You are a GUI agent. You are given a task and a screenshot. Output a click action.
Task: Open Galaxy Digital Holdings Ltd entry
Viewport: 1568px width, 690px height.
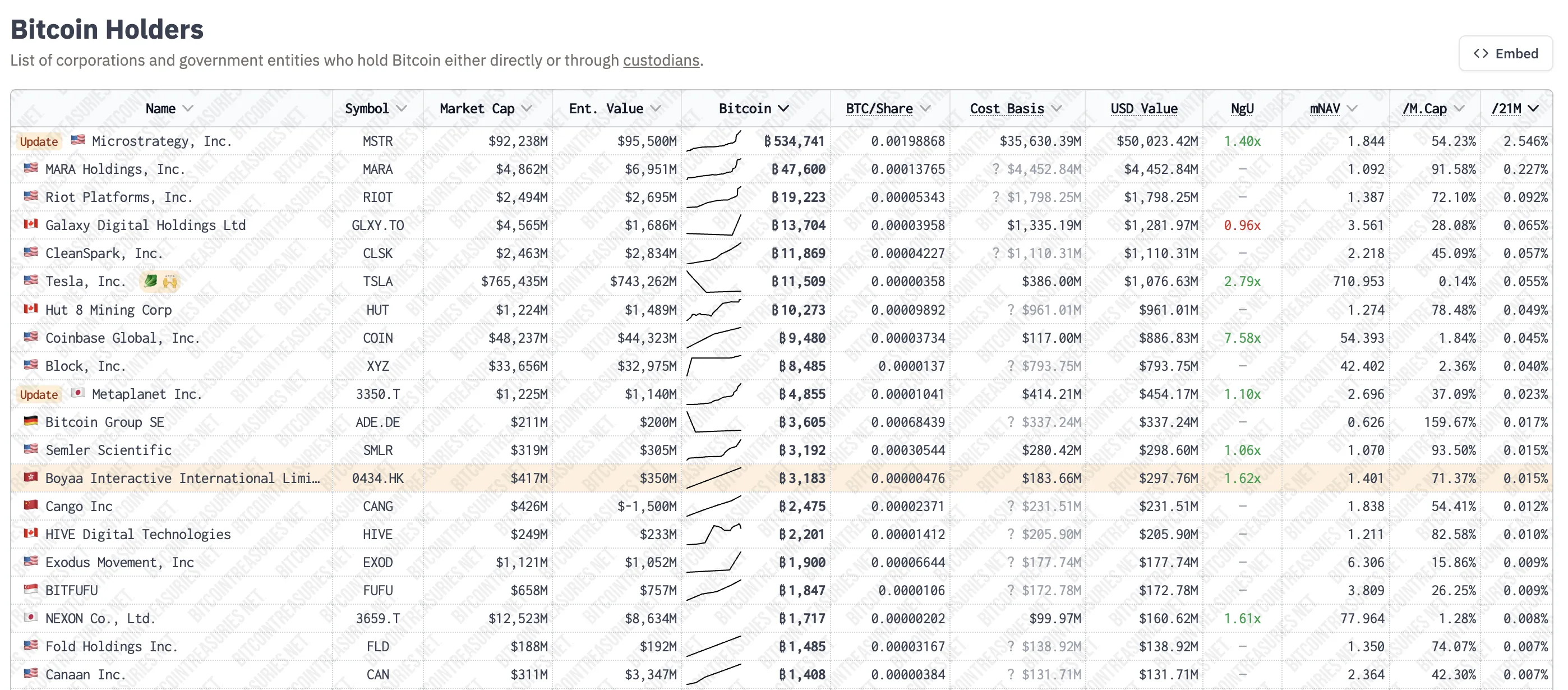145,226
